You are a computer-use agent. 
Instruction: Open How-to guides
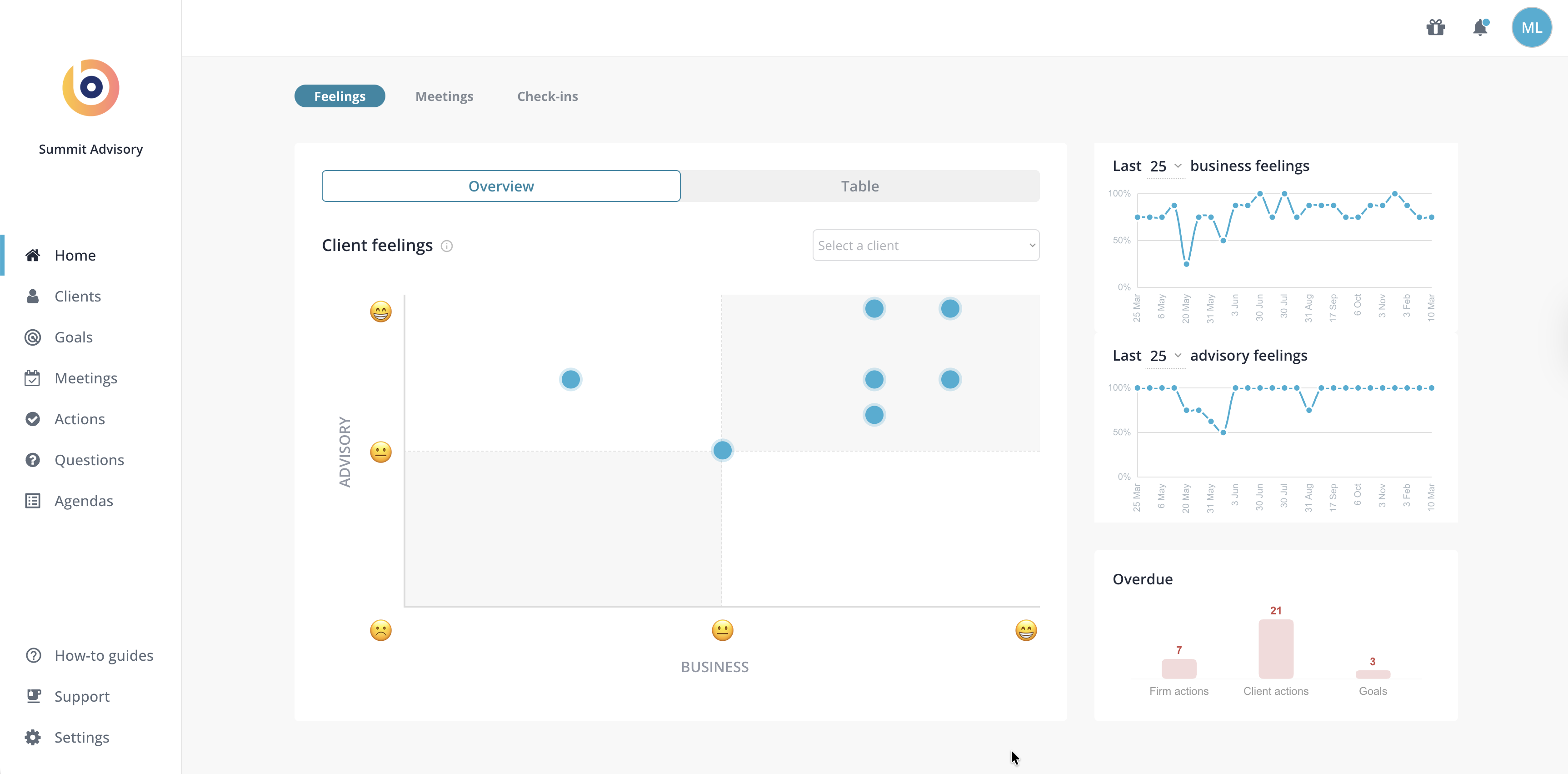pos(104,655)
